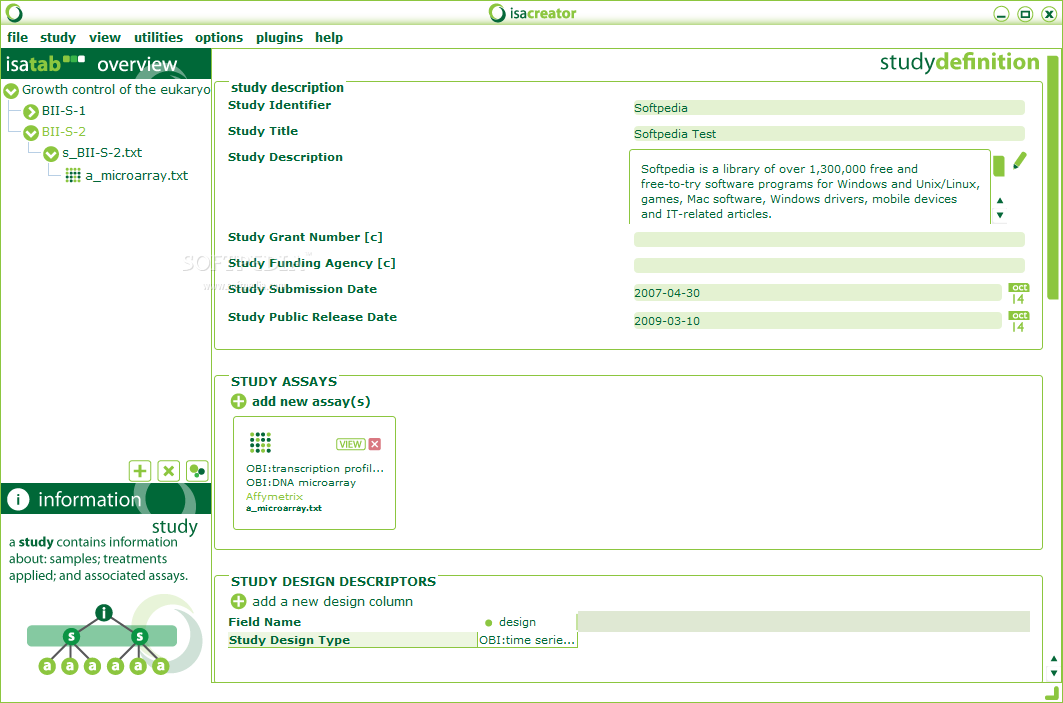Click the microarray assay grid icon
Screen dimensions: 1063x703
tap(260, 442)
